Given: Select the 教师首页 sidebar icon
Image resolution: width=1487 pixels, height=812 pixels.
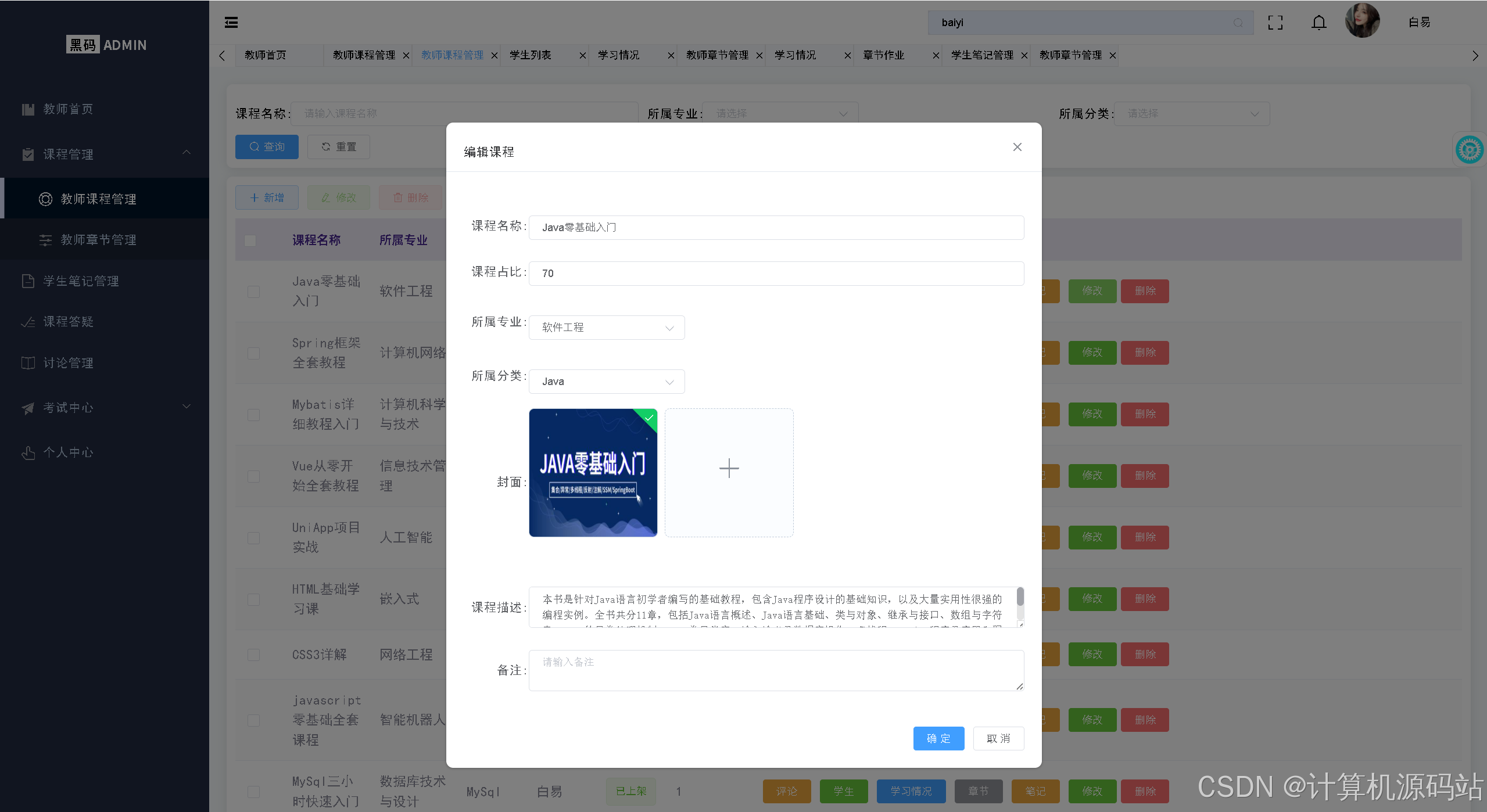Looking at the screenshot, I should click(28, 109).
